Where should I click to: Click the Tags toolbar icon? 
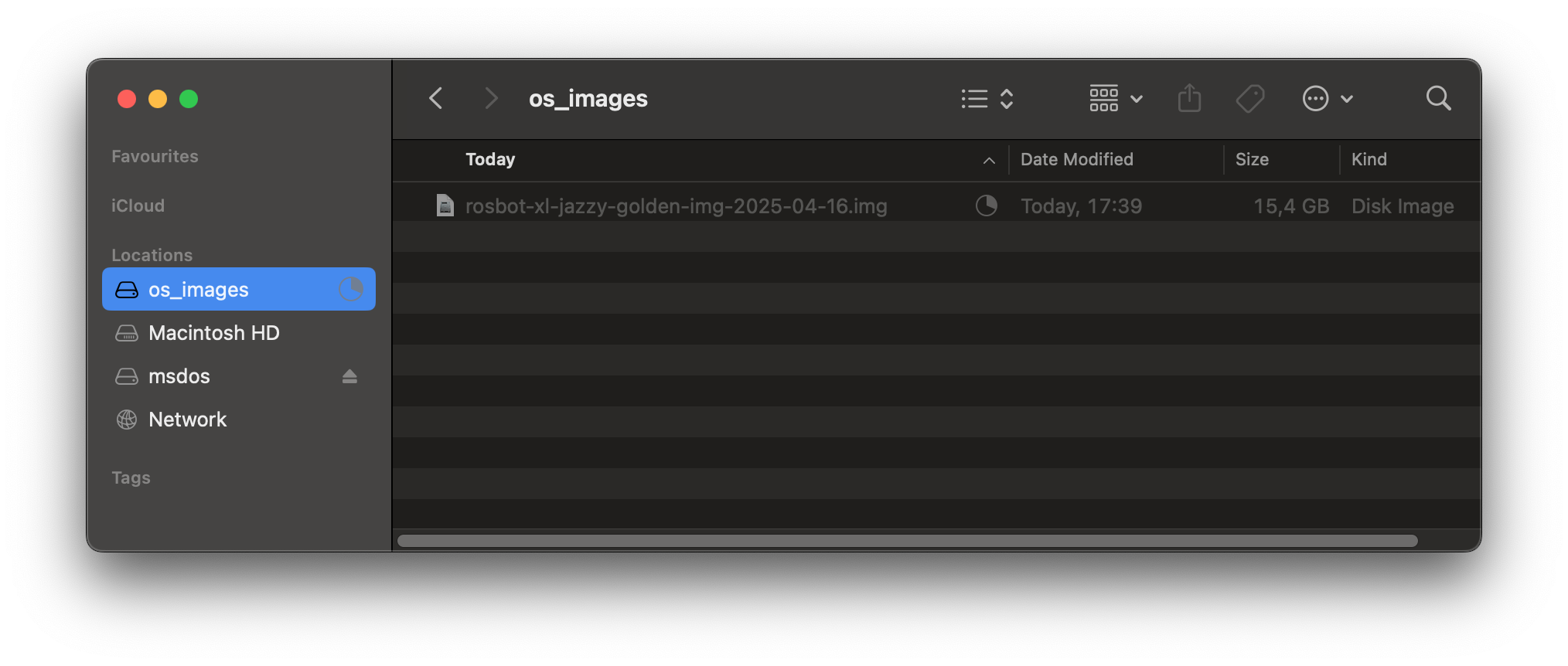(1250, 98)
